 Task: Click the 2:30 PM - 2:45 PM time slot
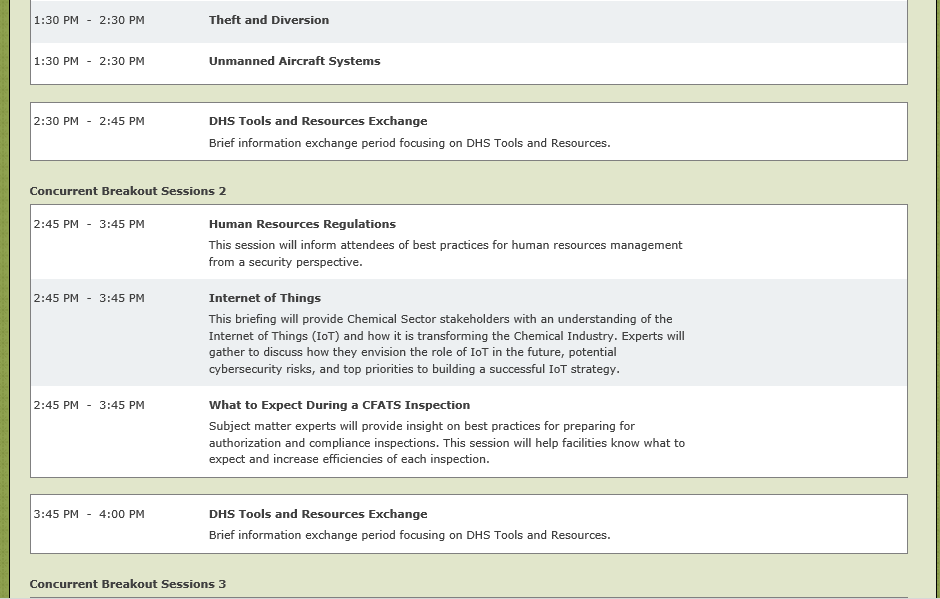click(89, 121)
